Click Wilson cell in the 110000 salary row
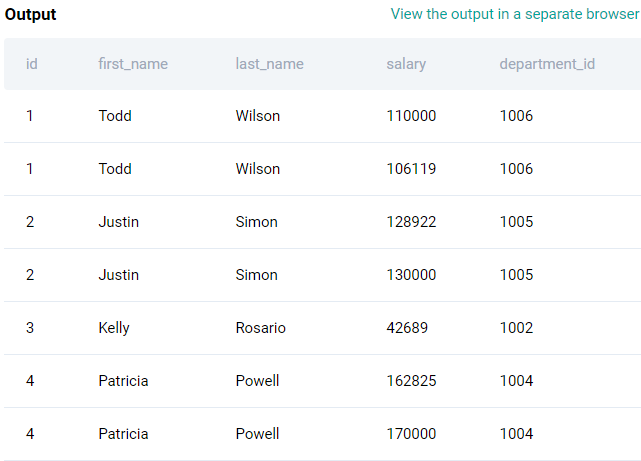Viewport: 641px width, 461px height. pos(258,116)
